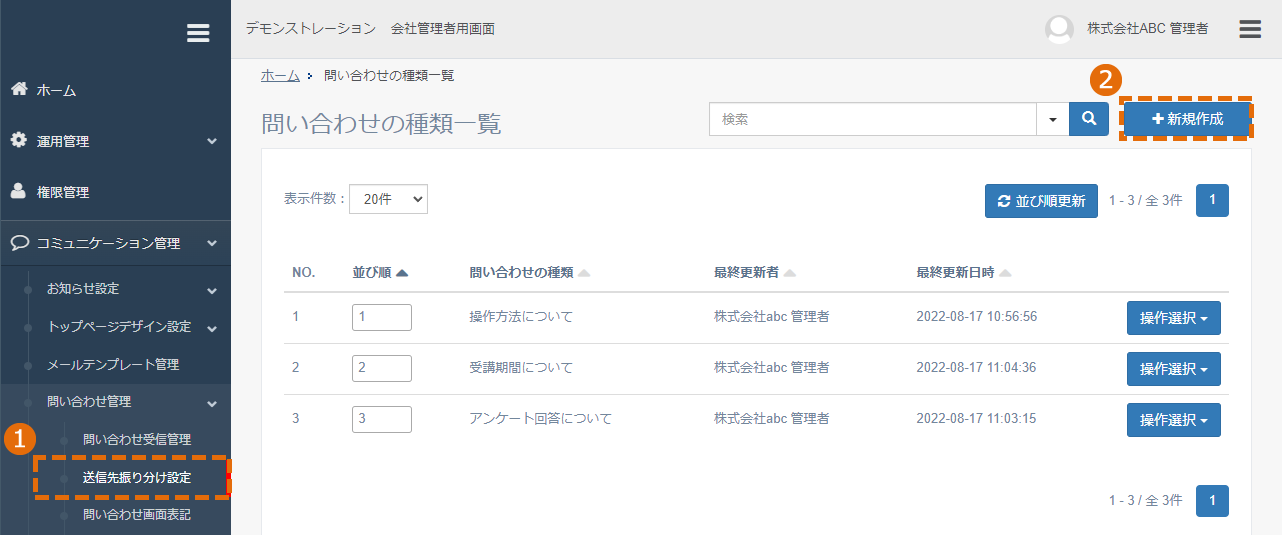Image resolution: width=1282 pixels, height=535 pixels.
Task: Open the 表示件数 20件 dropdown
Action: 388,199
